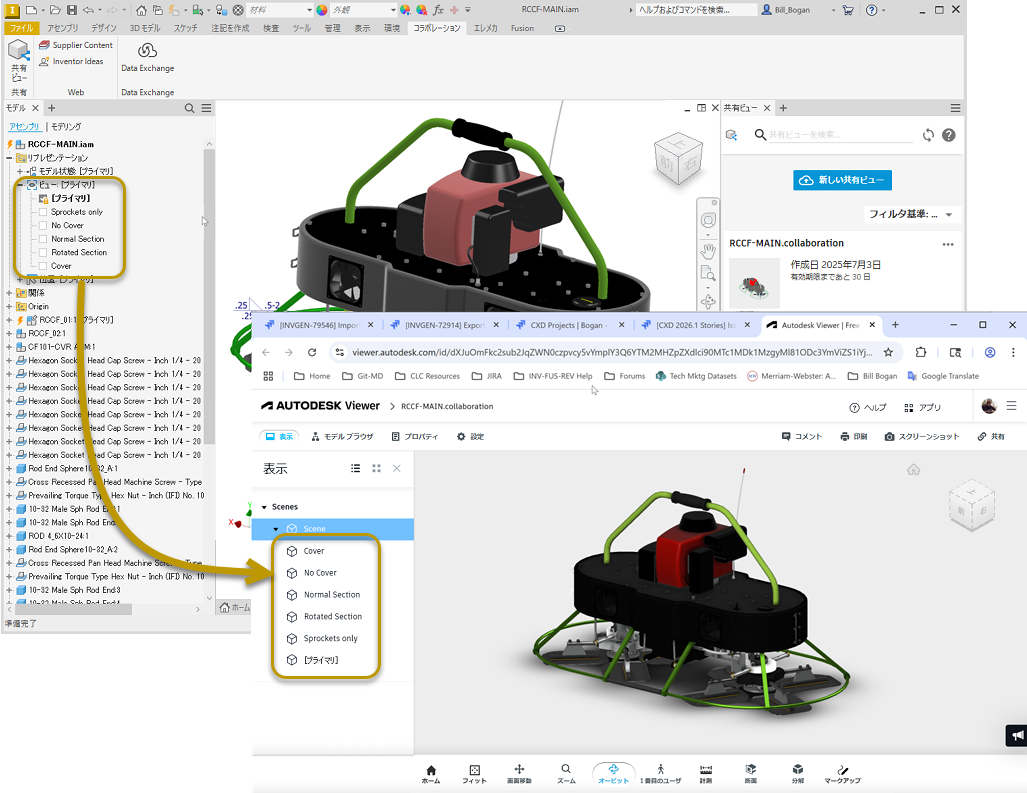This screenshot has height=793, width=1027.
Task: Click the Inventor home icon in quick access toolbar
Action: click(x=141, y=10)
